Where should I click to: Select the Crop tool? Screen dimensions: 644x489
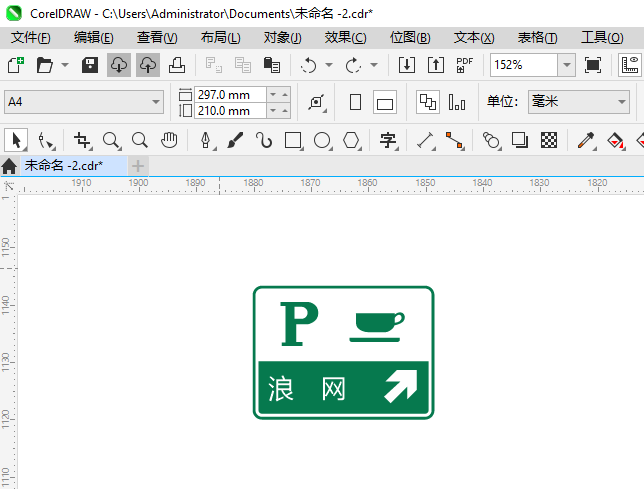coord(82,140)
